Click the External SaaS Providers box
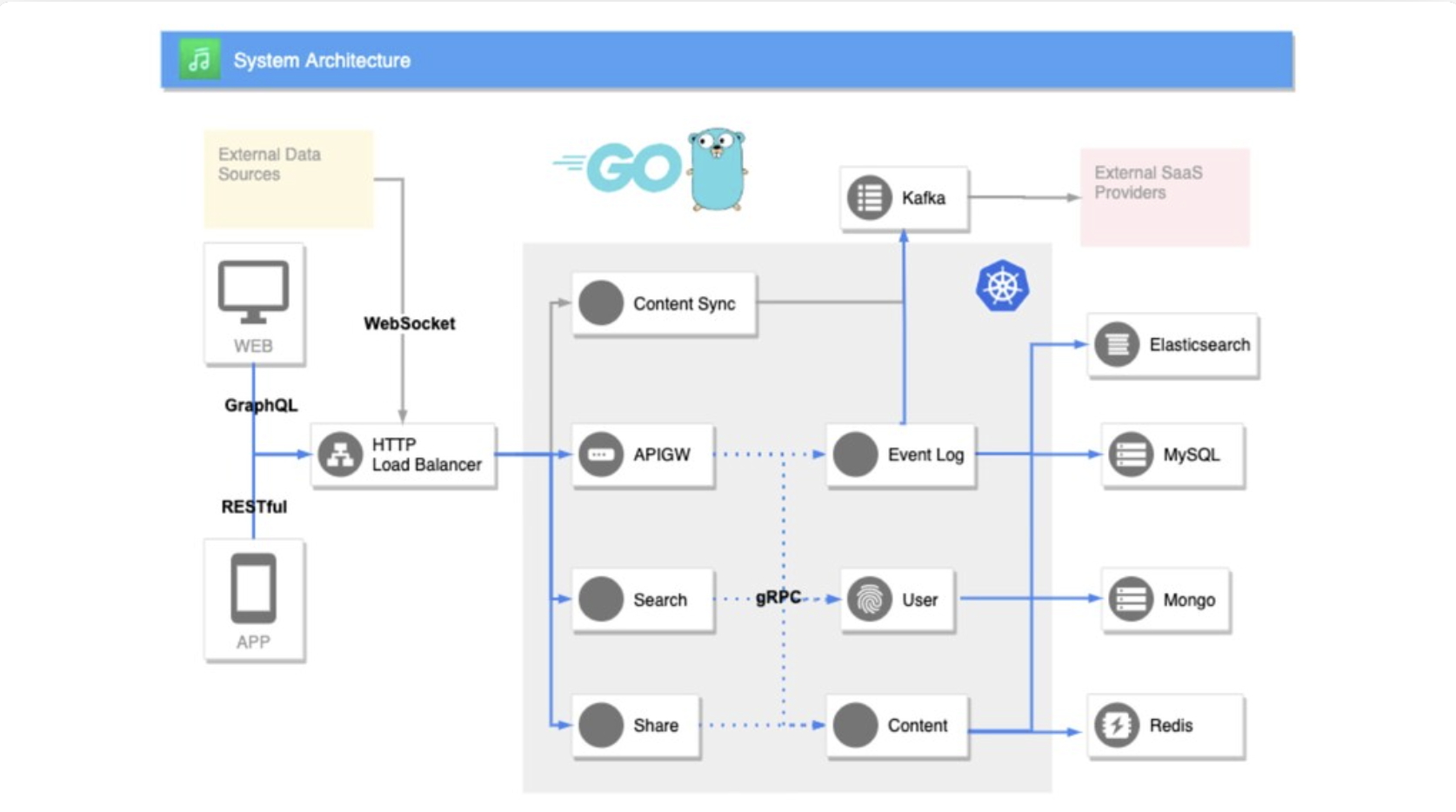This screenshot has width=1456, height=812. coord(1165,197)
